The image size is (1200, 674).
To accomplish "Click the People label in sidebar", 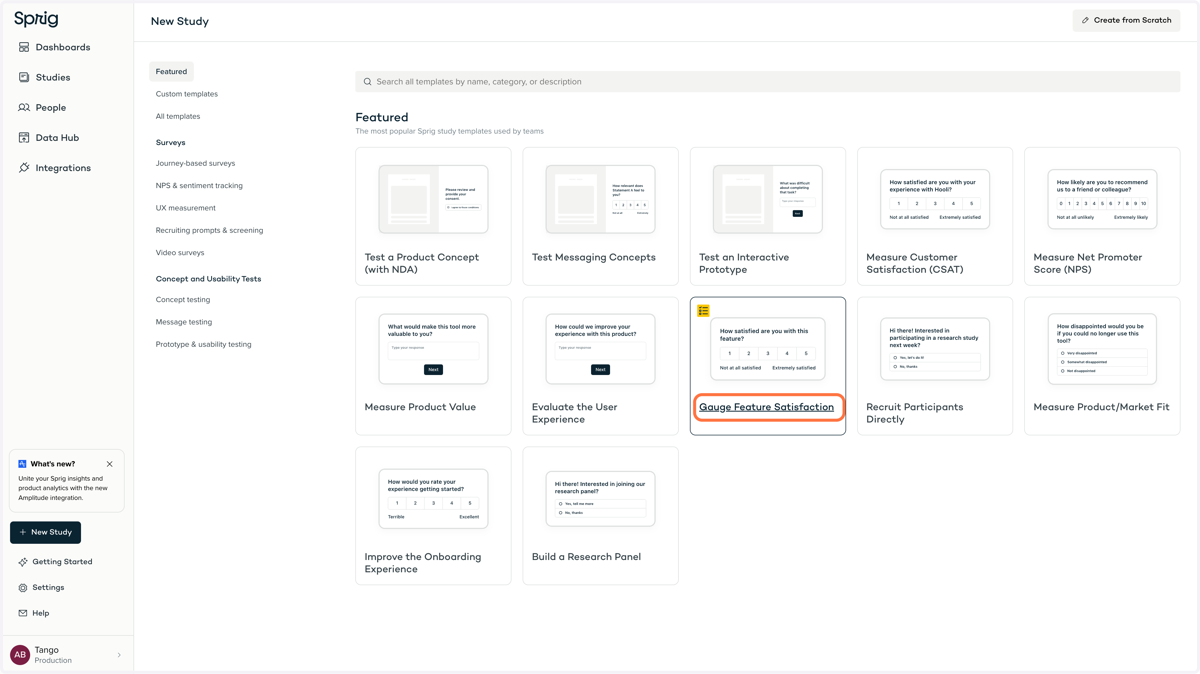I will tap(51, 107).
